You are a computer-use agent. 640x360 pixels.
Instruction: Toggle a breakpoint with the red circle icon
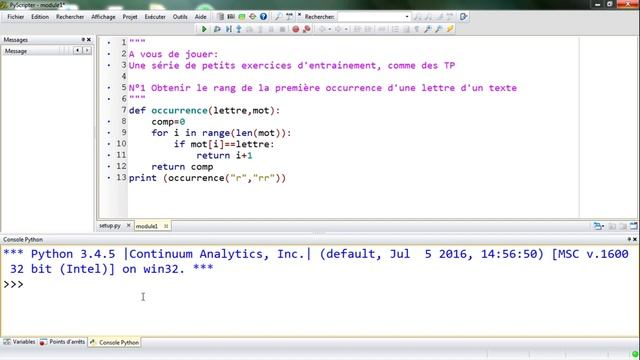(296, 29)
